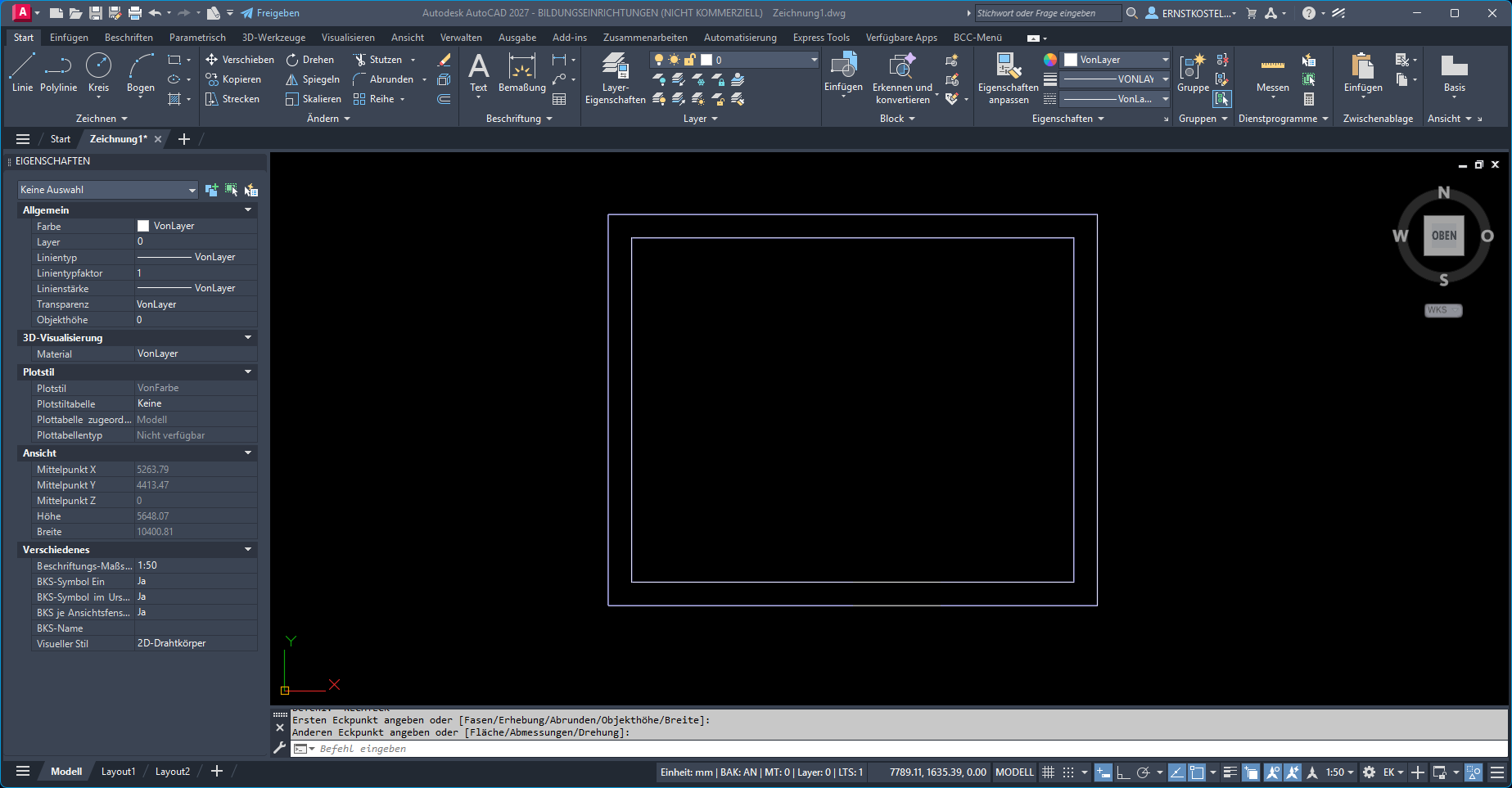
Task: Toggle grid display in status bar
Action: pyautogui.click(x=1048, y=772)
